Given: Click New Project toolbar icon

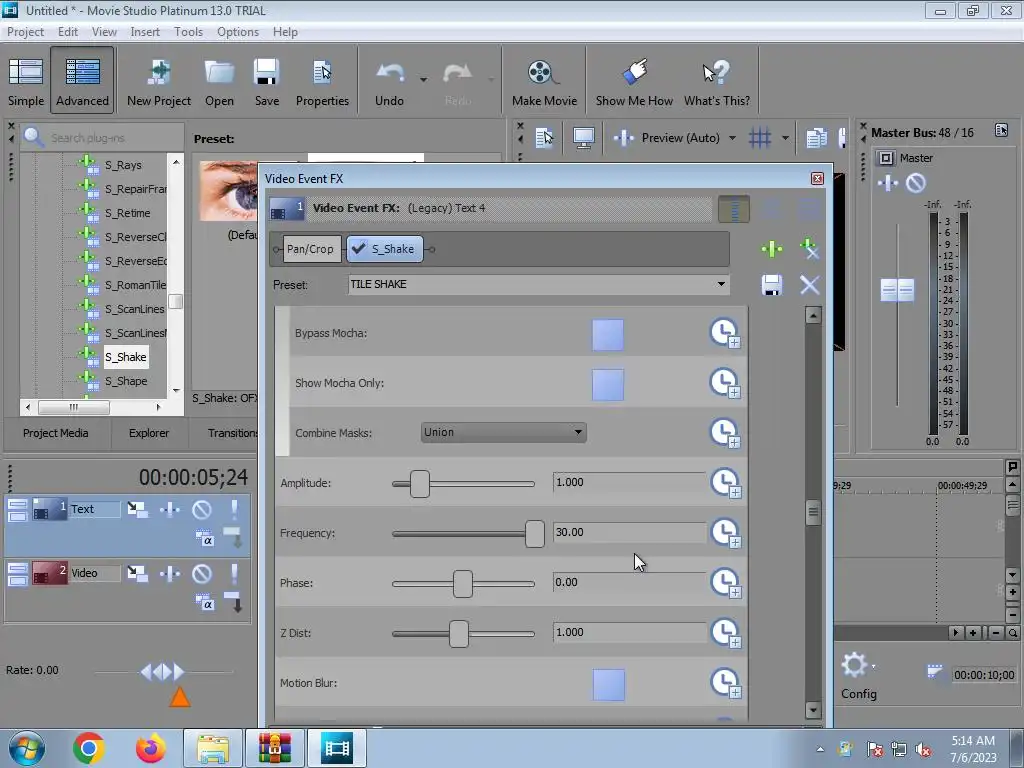Looking at the screenshot, I should [x=159, y=82].
